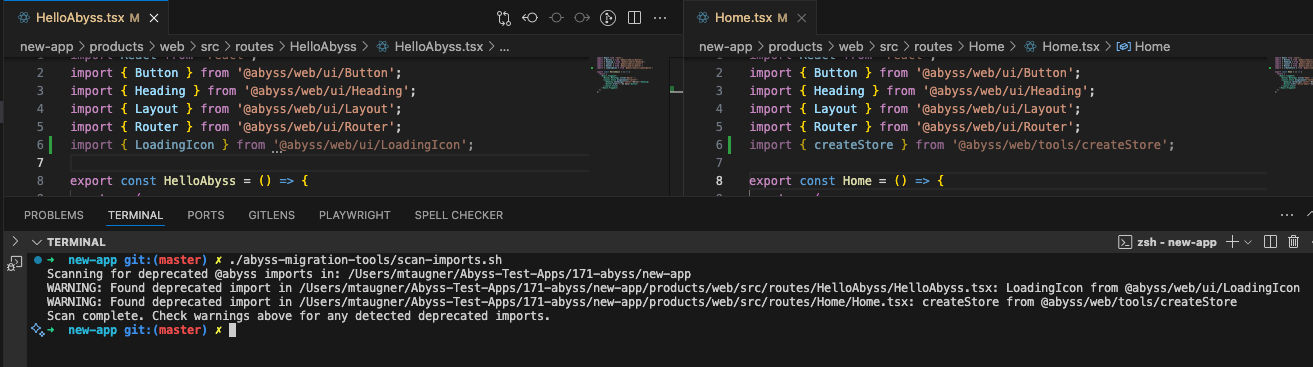The width and height of the screenshot is (1313, 367).
Task: Open more actions ellipsis in left editor toolbar
Action: tap(660, 18)
